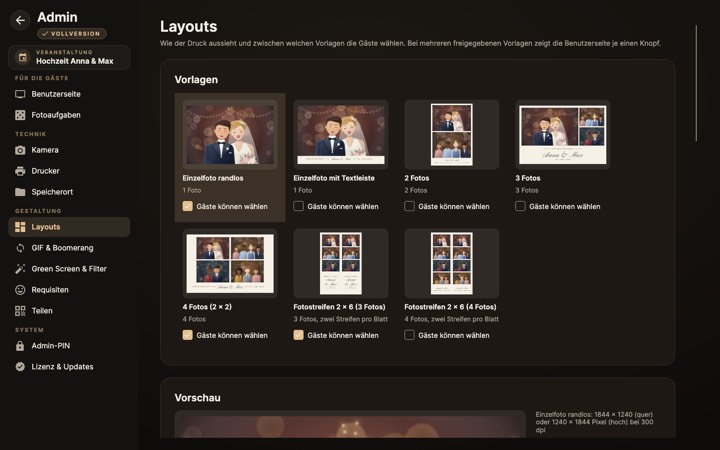Open Requisiten page
Image resolution: width=720 pixels, height=450 pixels.
[x=69, y=290]
